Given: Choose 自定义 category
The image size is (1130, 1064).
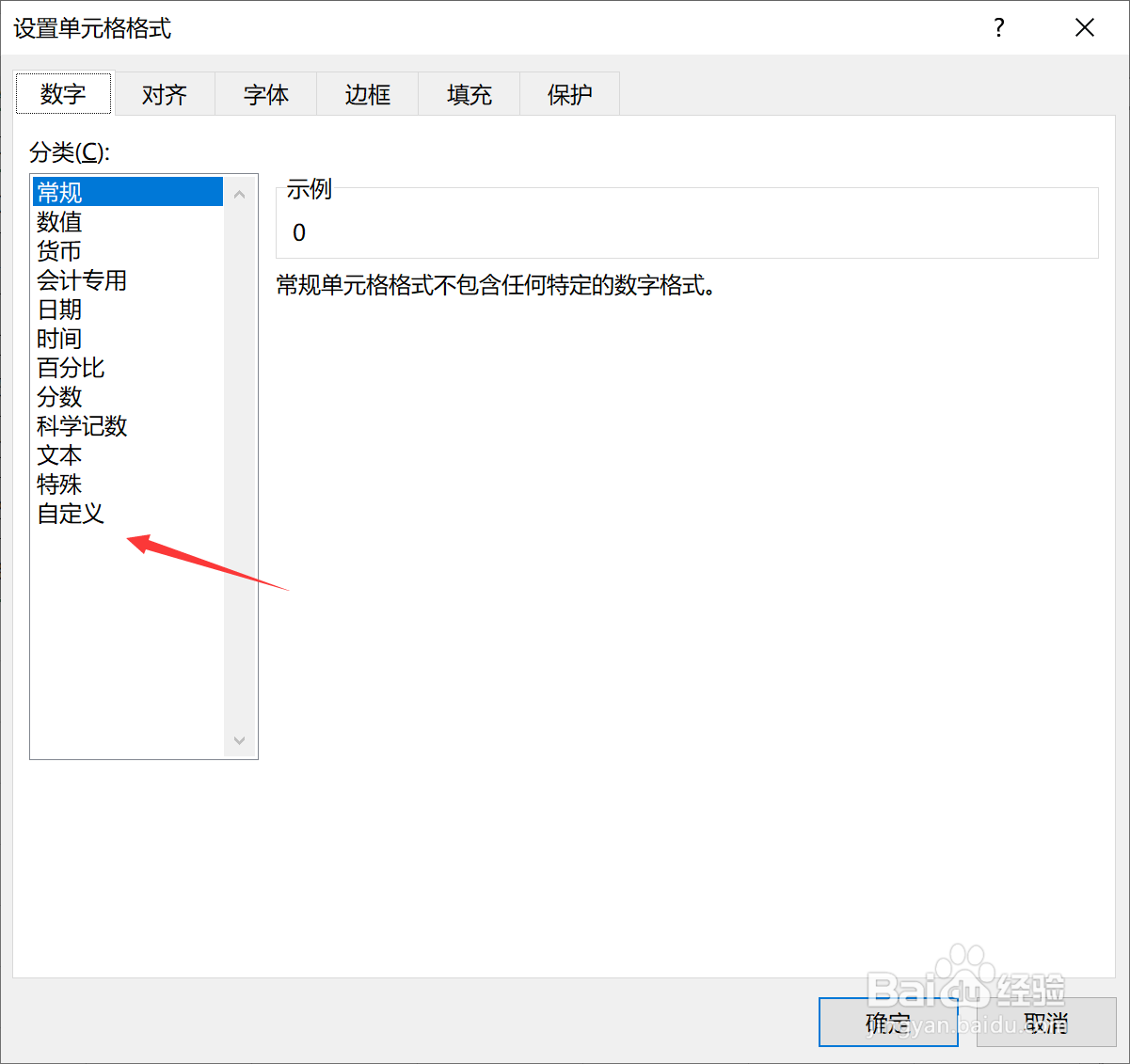Looking at the screenshot, I should pos(128,514).
